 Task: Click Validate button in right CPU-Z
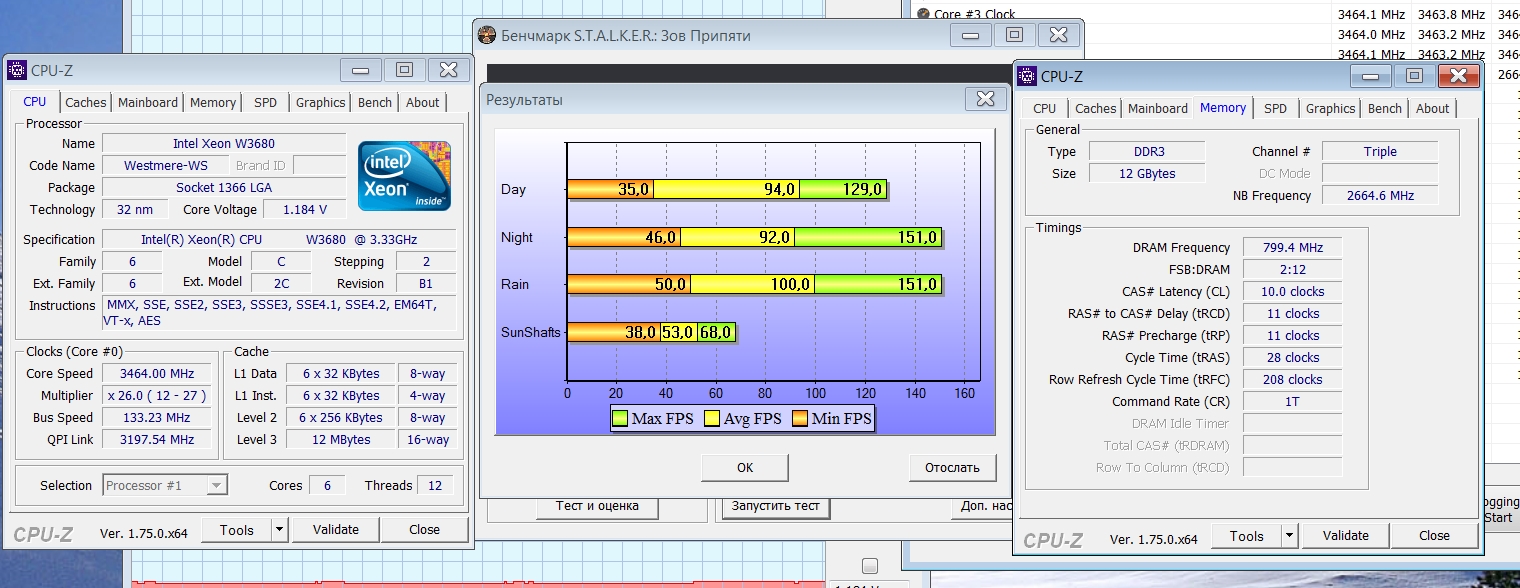(1346, 536)
